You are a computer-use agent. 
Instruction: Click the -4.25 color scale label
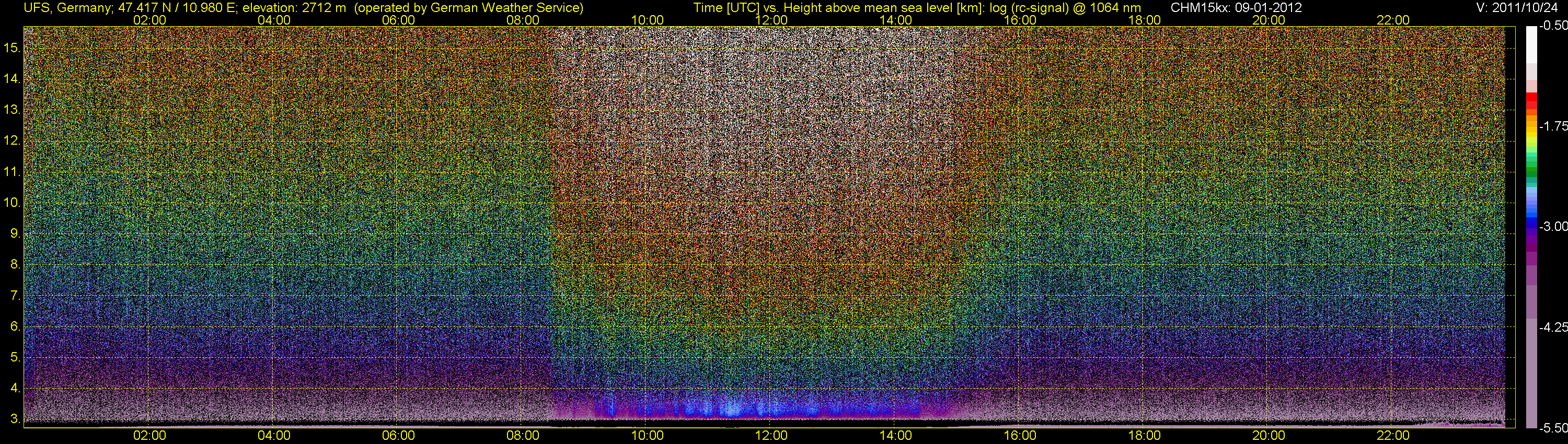click(x=1553, y=327)
